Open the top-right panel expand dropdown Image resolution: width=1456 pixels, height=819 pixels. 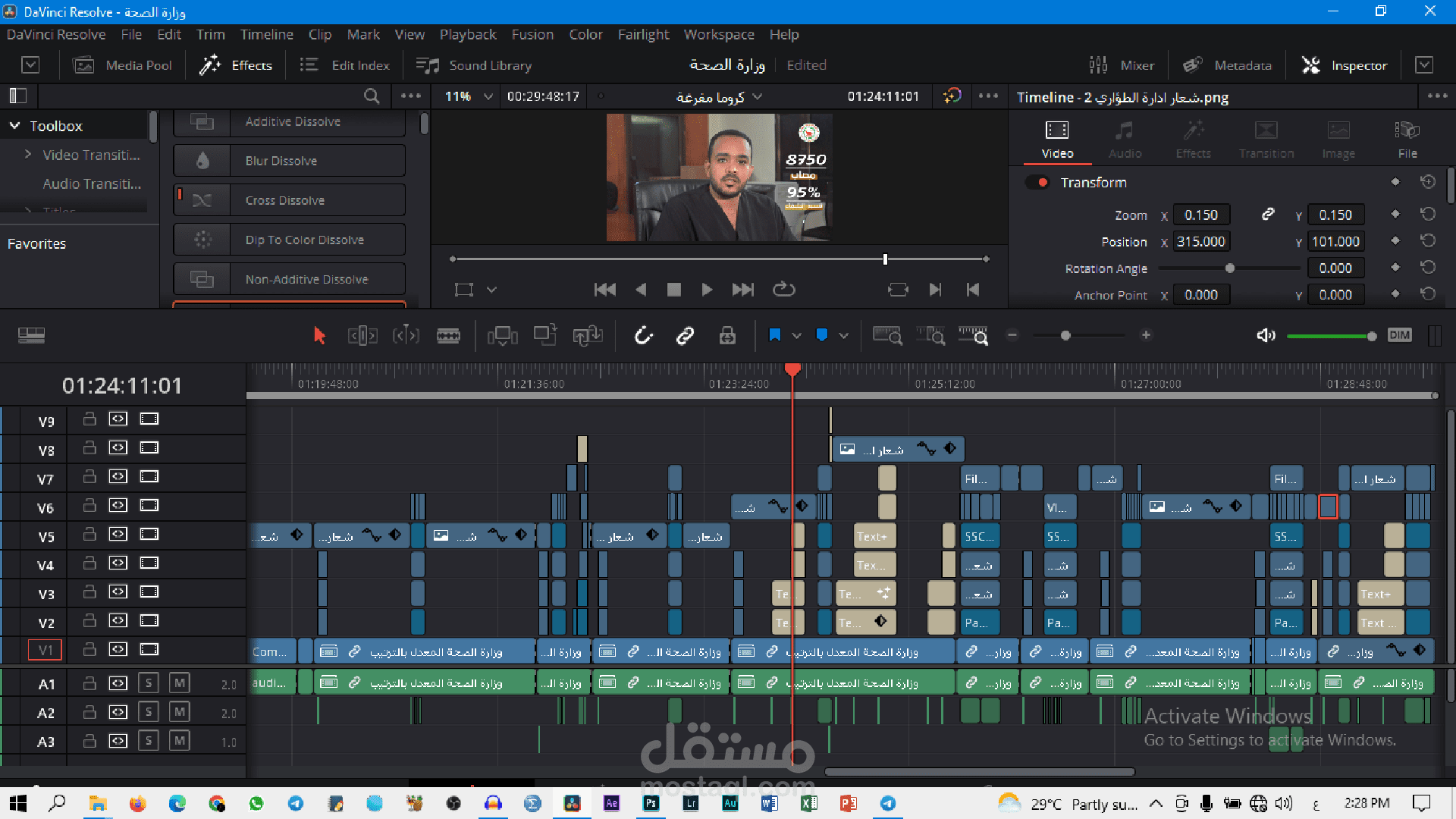pos(1424,65)
